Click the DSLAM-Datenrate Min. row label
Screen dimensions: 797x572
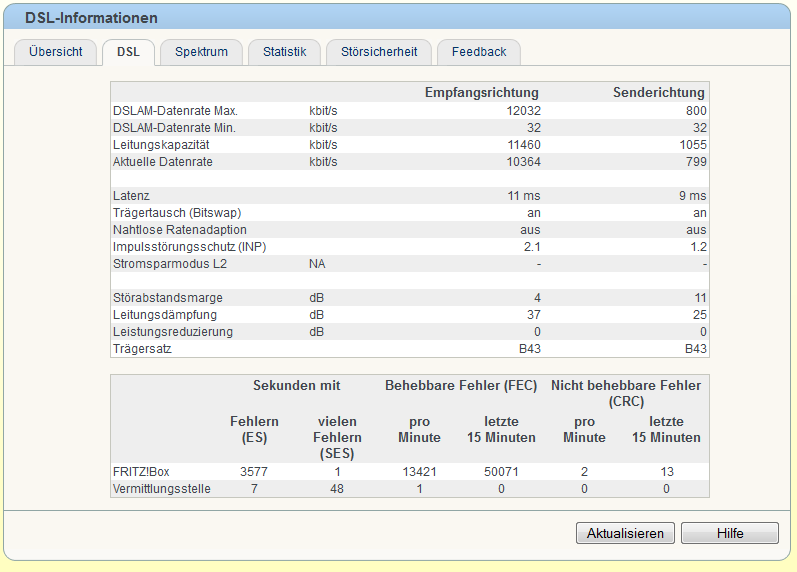[x=174, y=128]
